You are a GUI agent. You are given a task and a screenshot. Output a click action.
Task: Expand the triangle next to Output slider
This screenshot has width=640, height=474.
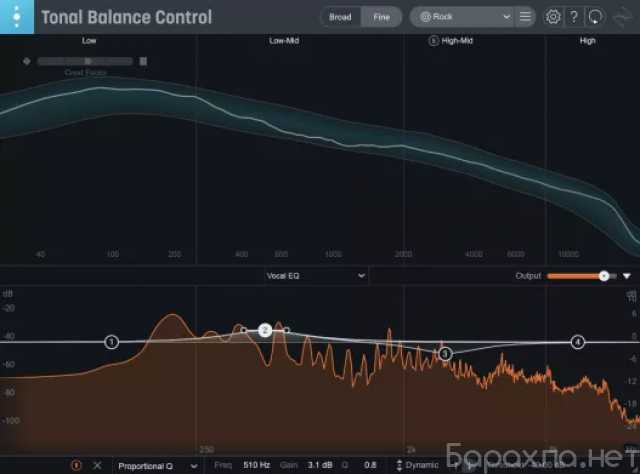point(627,276)
